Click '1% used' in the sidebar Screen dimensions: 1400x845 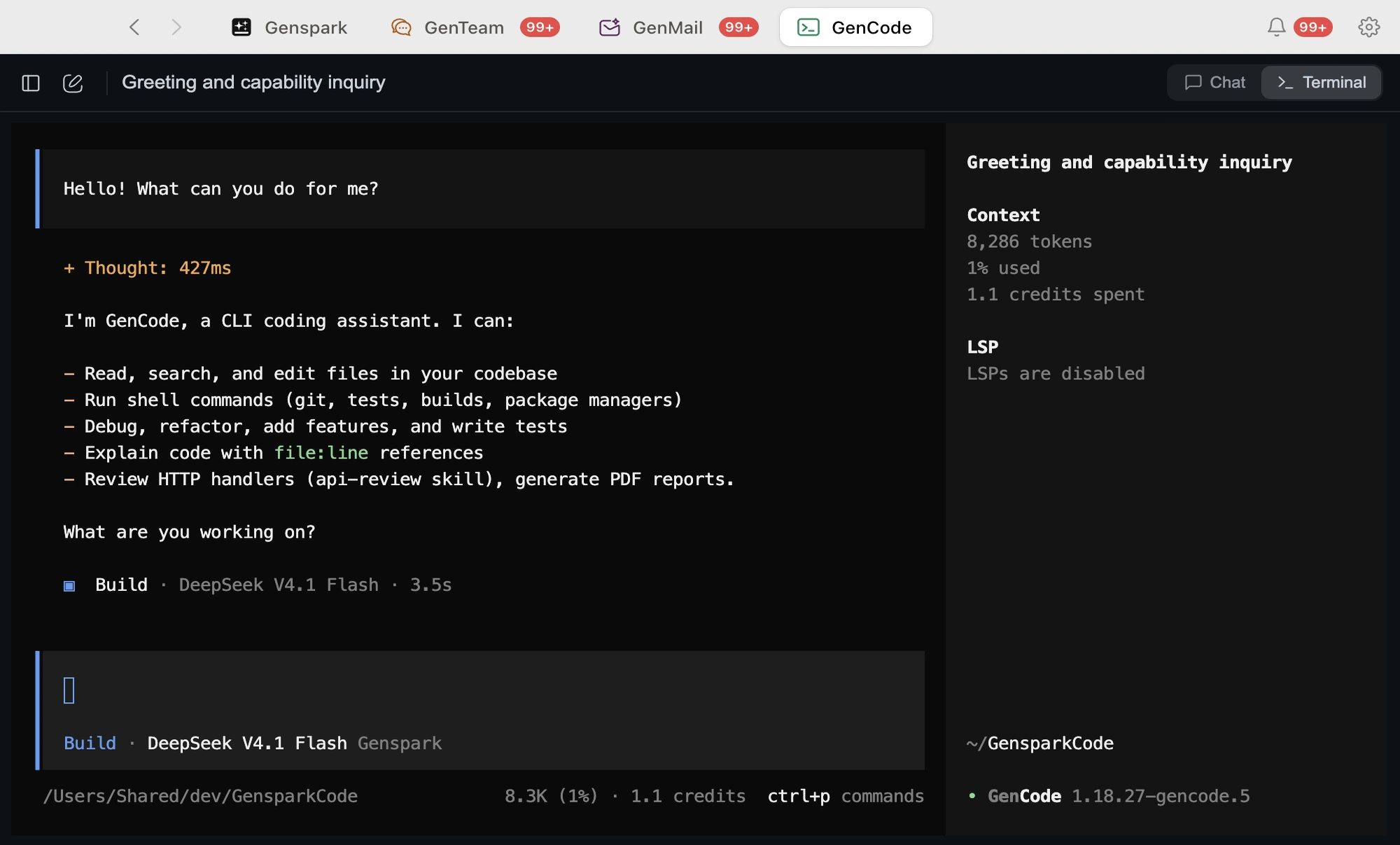tap(1003, 268)
